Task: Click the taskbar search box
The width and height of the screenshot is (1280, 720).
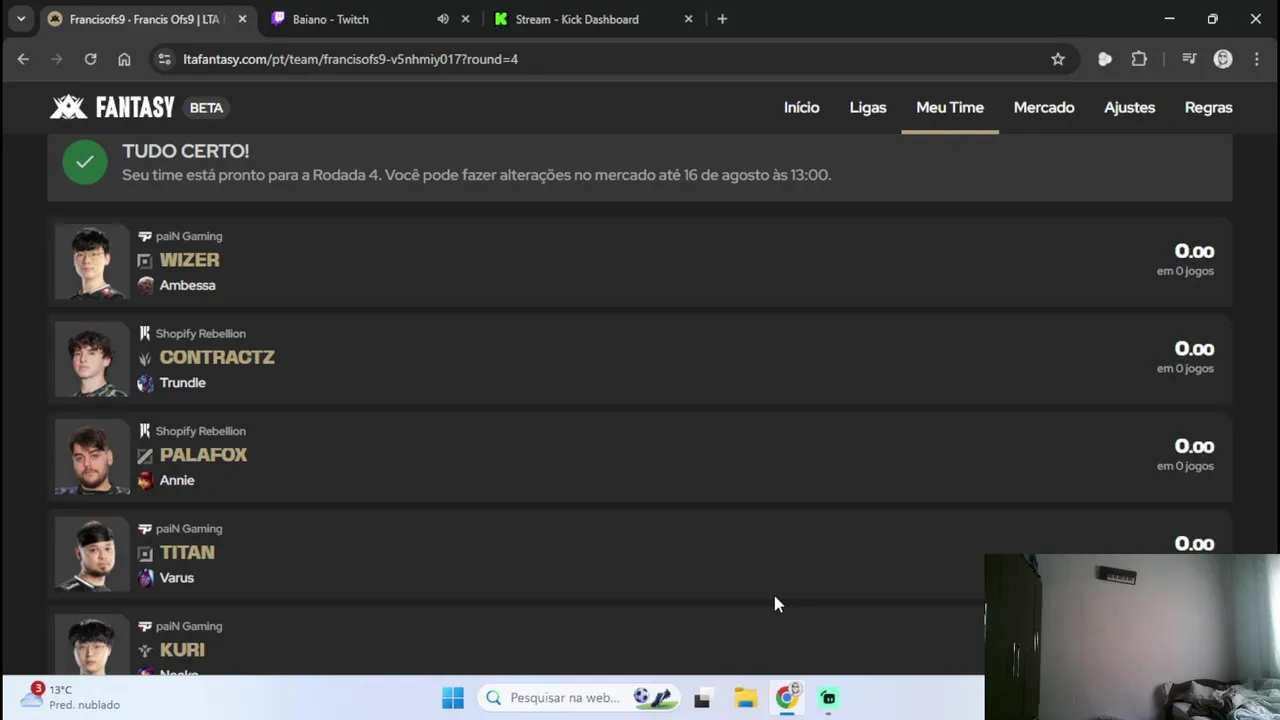Action: click(x=578, y=698)
